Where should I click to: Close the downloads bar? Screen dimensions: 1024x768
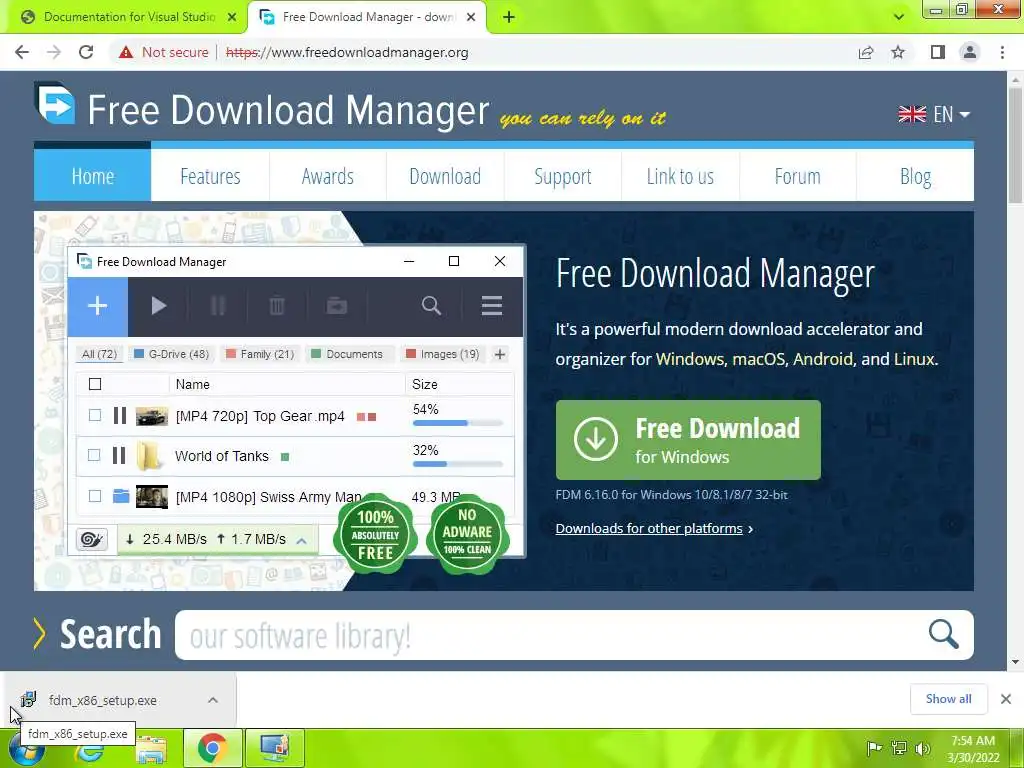[1006, 699]
